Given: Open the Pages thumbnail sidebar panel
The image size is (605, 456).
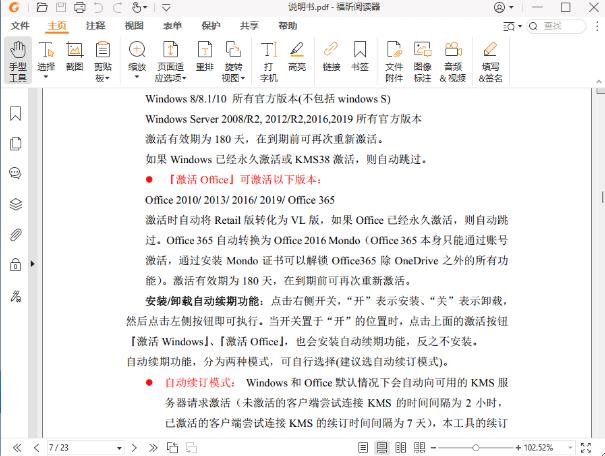Looking at the screenshot, I should click(15, 144).
